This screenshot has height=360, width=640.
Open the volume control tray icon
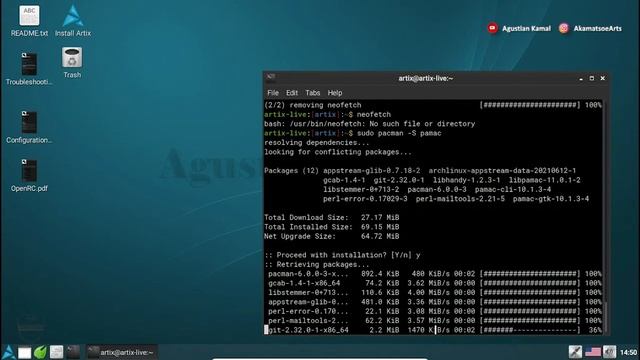point(609,352)
